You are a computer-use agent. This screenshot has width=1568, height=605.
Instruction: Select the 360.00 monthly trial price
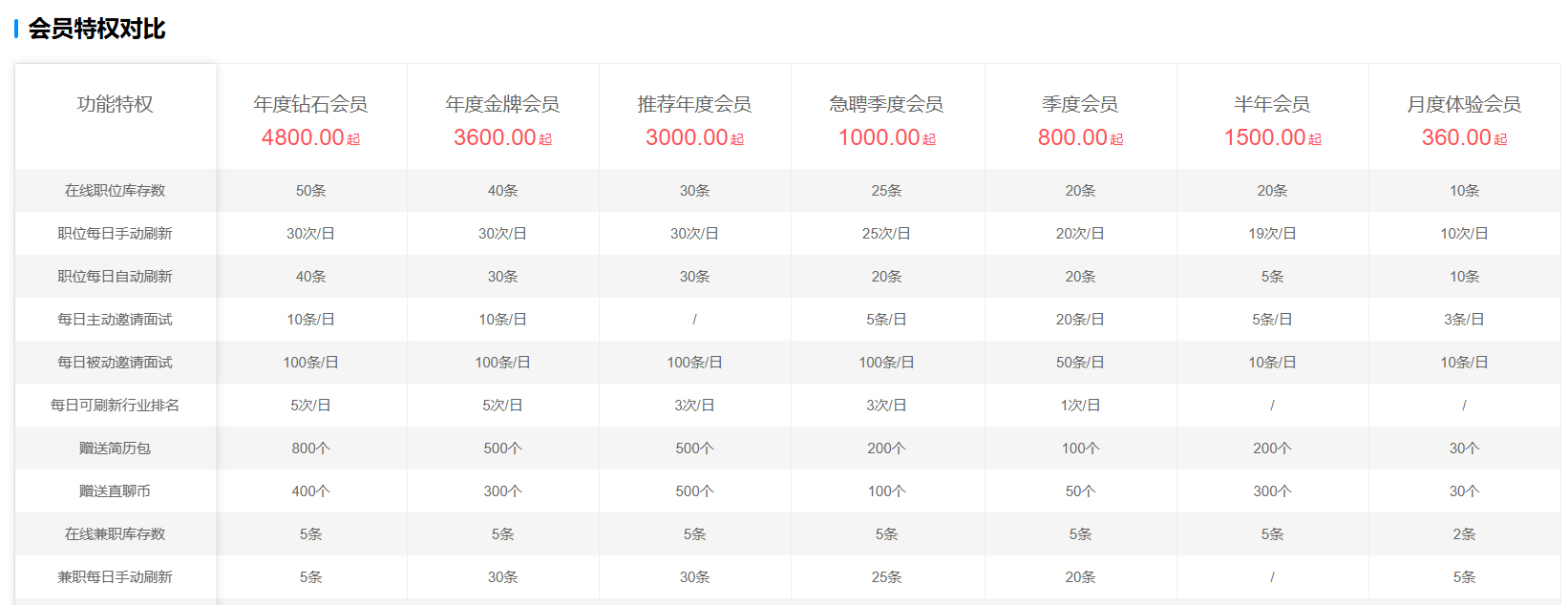[1456, 137]
